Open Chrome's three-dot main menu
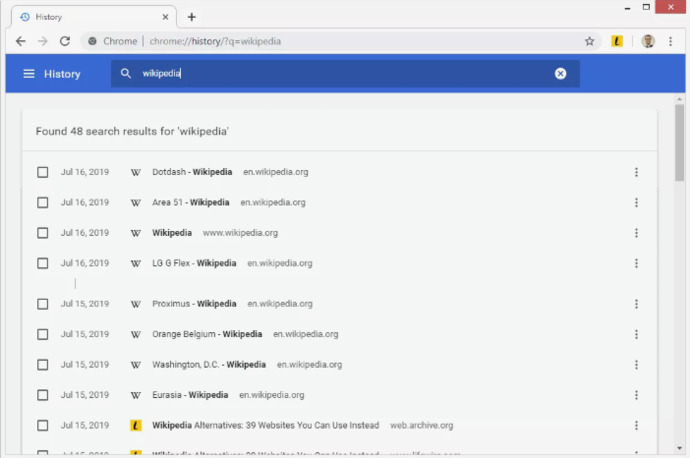The image size is (690, 458). pos(670,41)
